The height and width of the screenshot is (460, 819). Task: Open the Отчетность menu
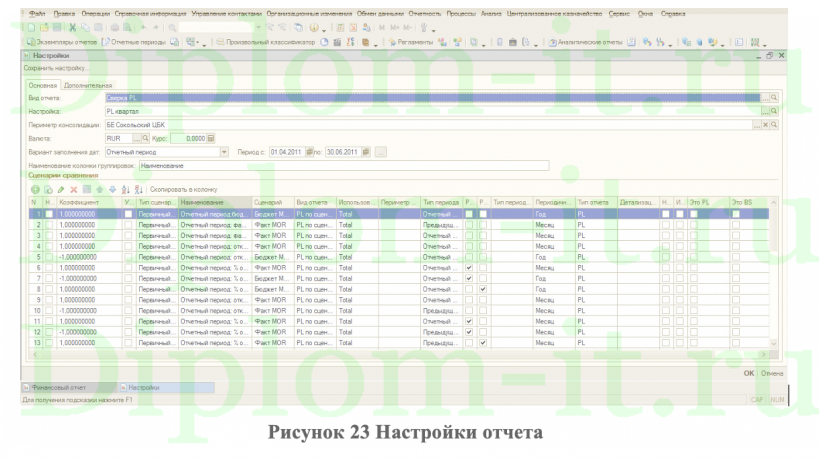click(425, 14)
